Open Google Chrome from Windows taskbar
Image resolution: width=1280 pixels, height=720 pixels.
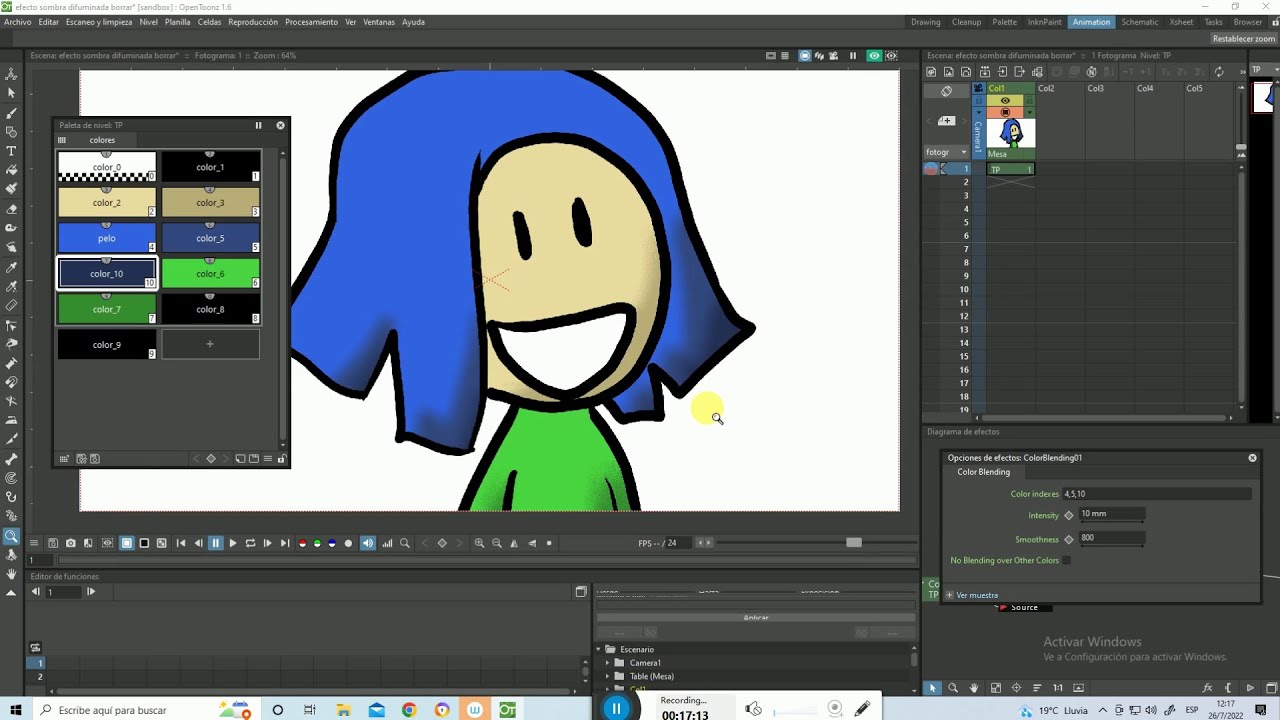409,710
